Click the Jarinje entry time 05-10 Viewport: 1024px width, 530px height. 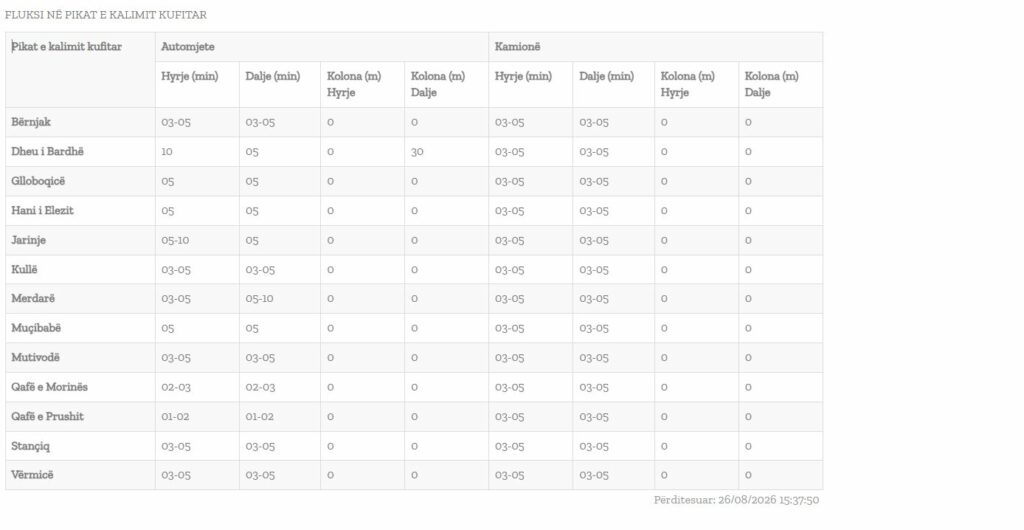pyautogui.click(x=175, y=240)
